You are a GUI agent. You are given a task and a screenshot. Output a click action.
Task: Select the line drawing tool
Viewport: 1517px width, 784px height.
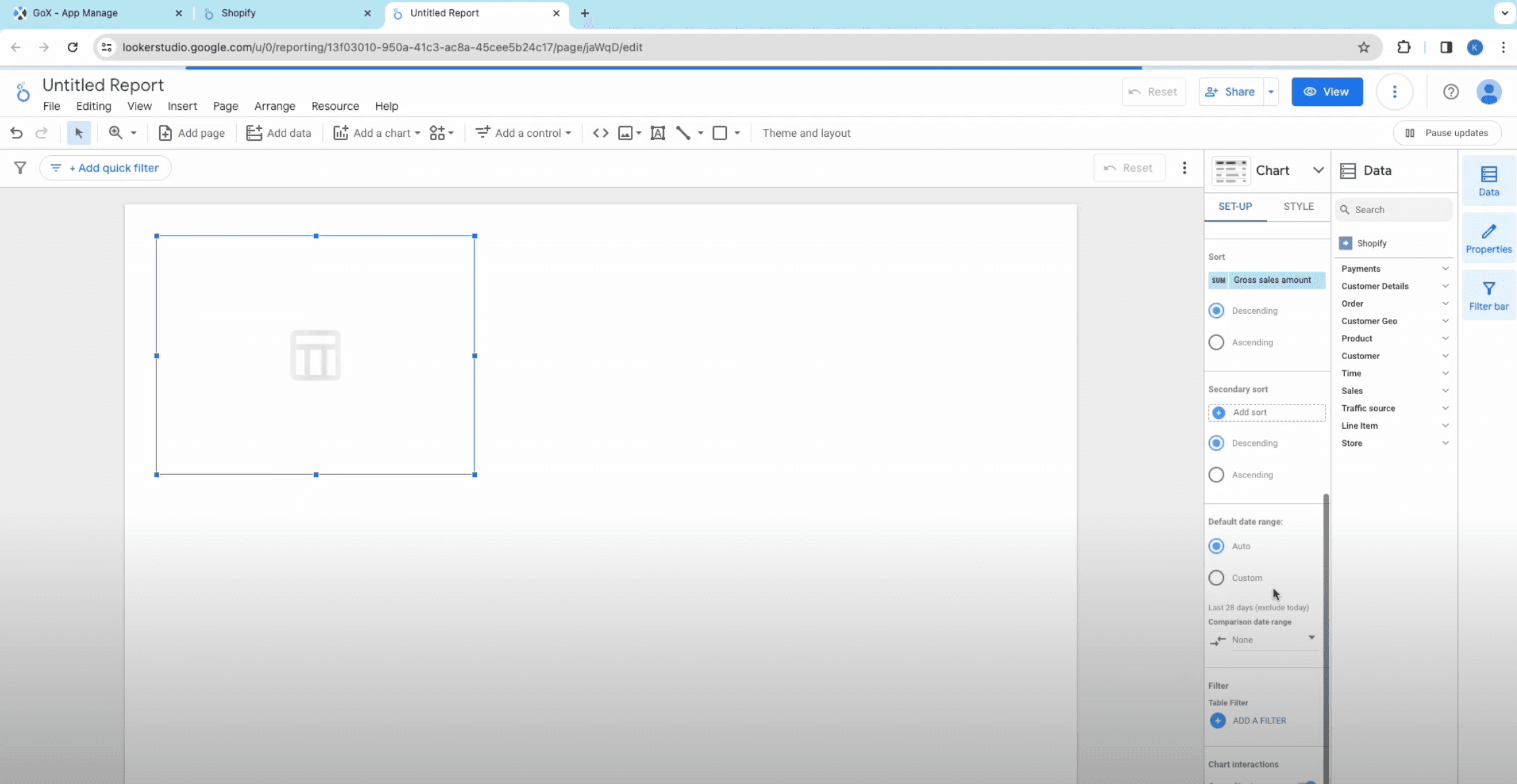coord(684,133)
